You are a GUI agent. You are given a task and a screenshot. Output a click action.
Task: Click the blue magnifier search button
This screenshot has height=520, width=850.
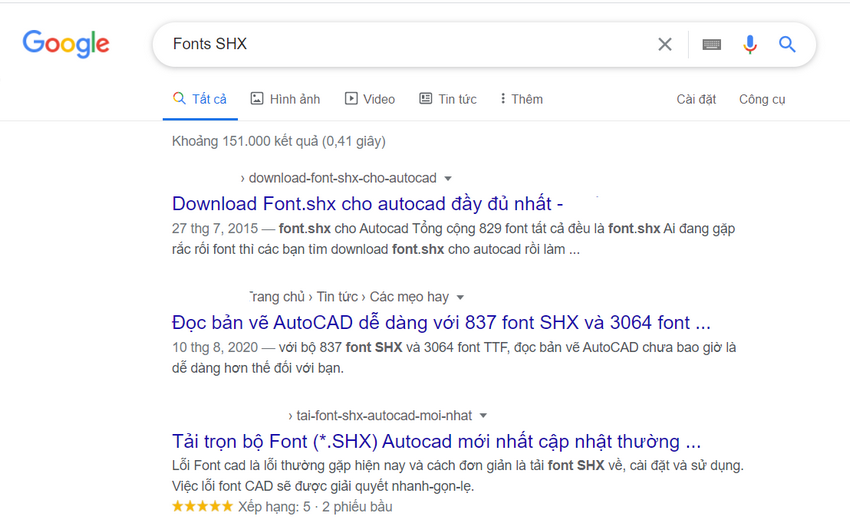(x=787, y=44)
